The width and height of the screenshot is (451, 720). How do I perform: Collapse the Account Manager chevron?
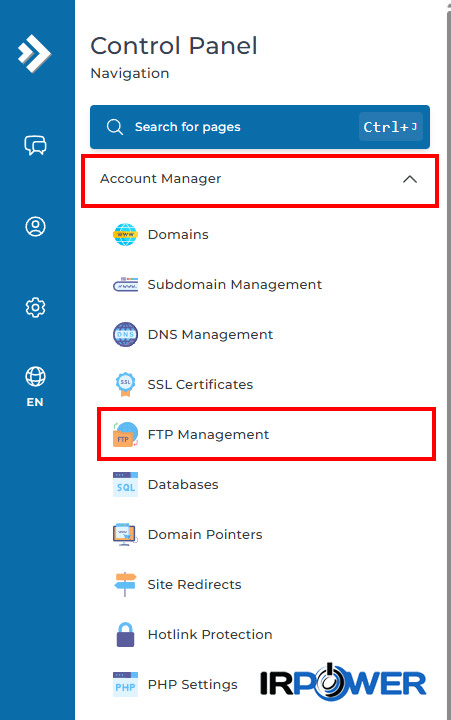pos(410,179)
